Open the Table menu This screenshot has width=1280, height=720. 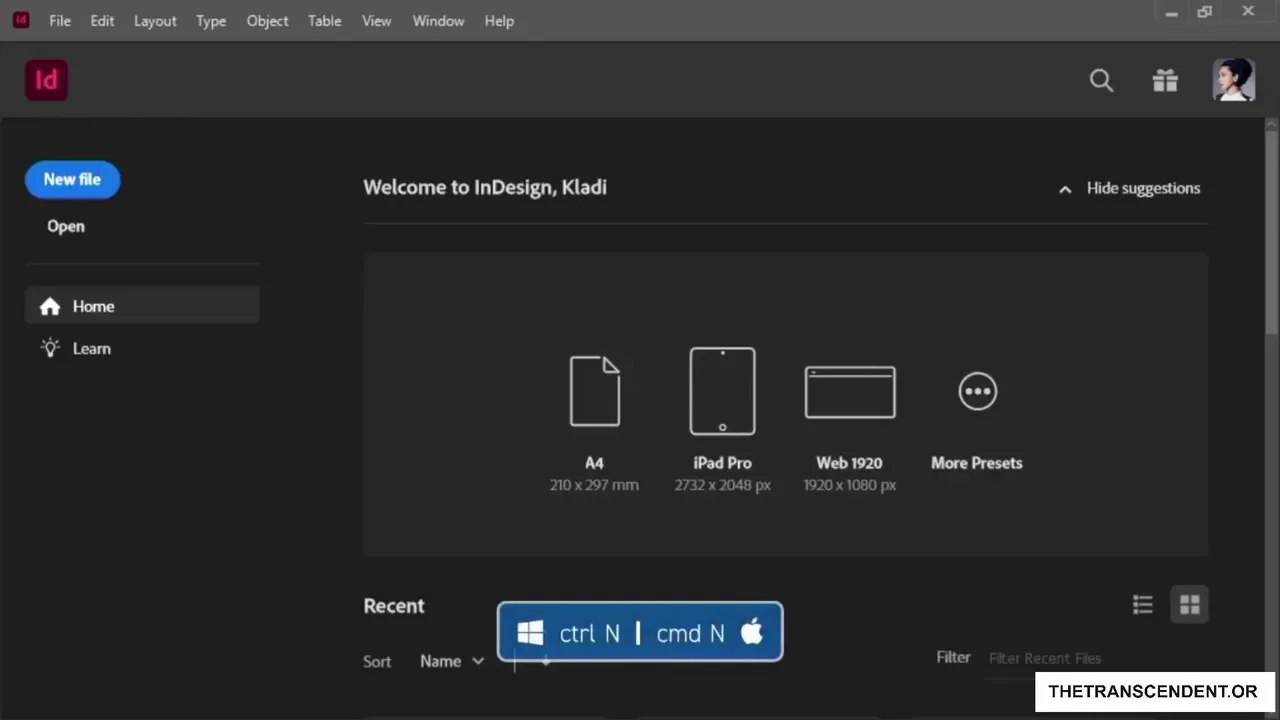coord(324,20)
